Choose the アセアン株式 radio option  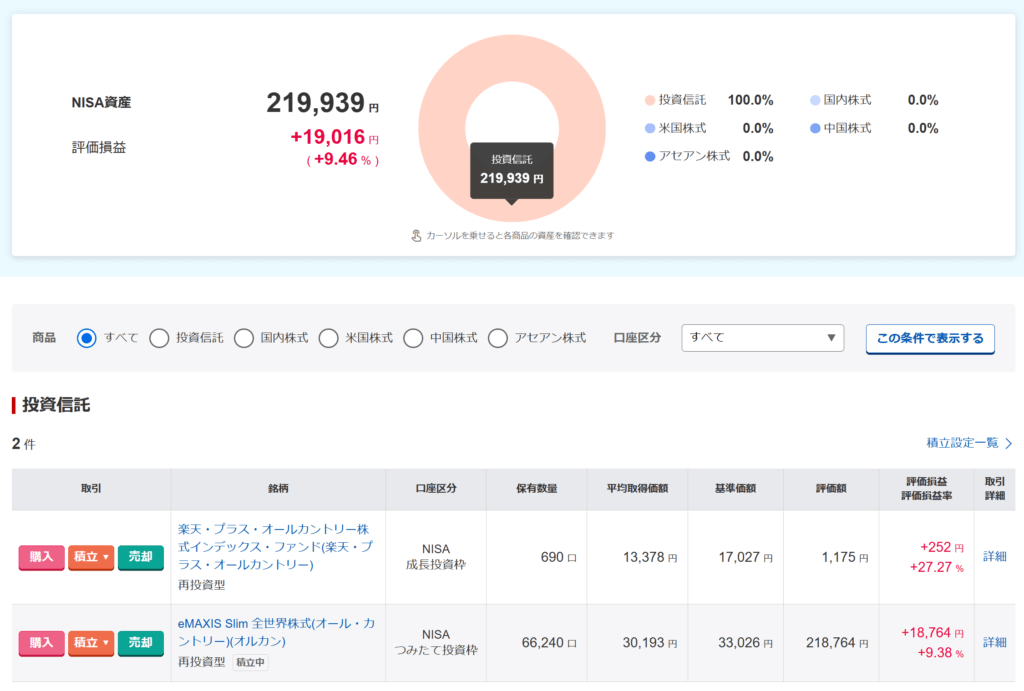click(x=498, y=338)
